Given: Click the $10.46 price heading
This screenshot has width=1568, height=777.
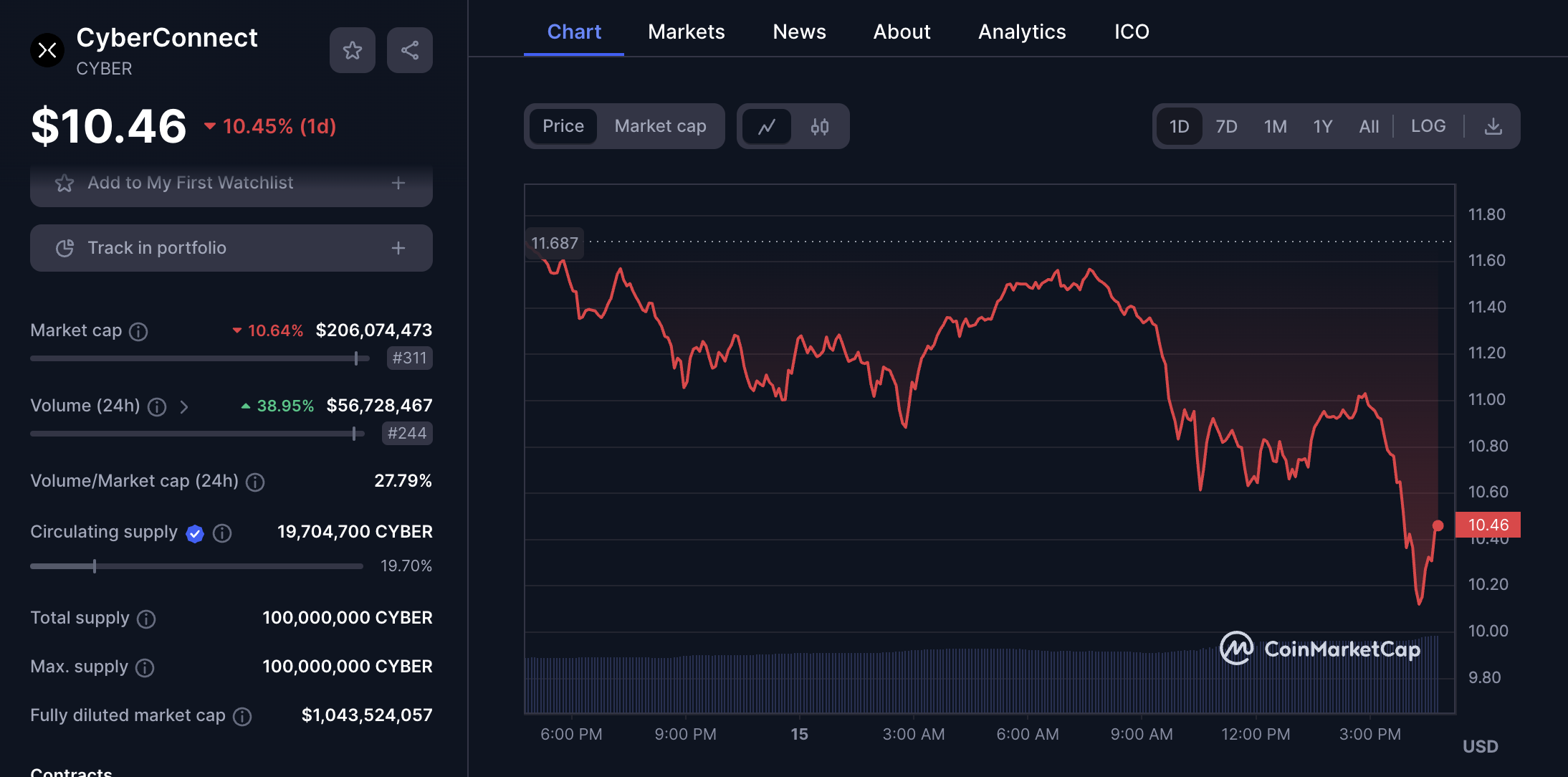Looking at the screenshot, I should [x=109, y=126].
